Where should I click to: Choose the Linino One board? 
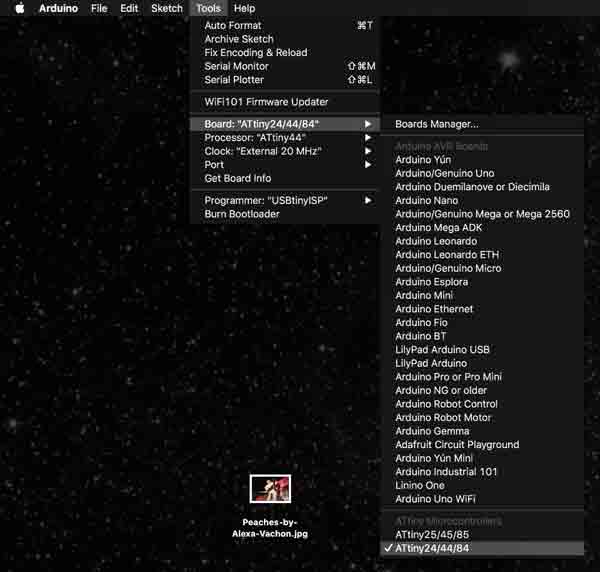click(483, 485)
